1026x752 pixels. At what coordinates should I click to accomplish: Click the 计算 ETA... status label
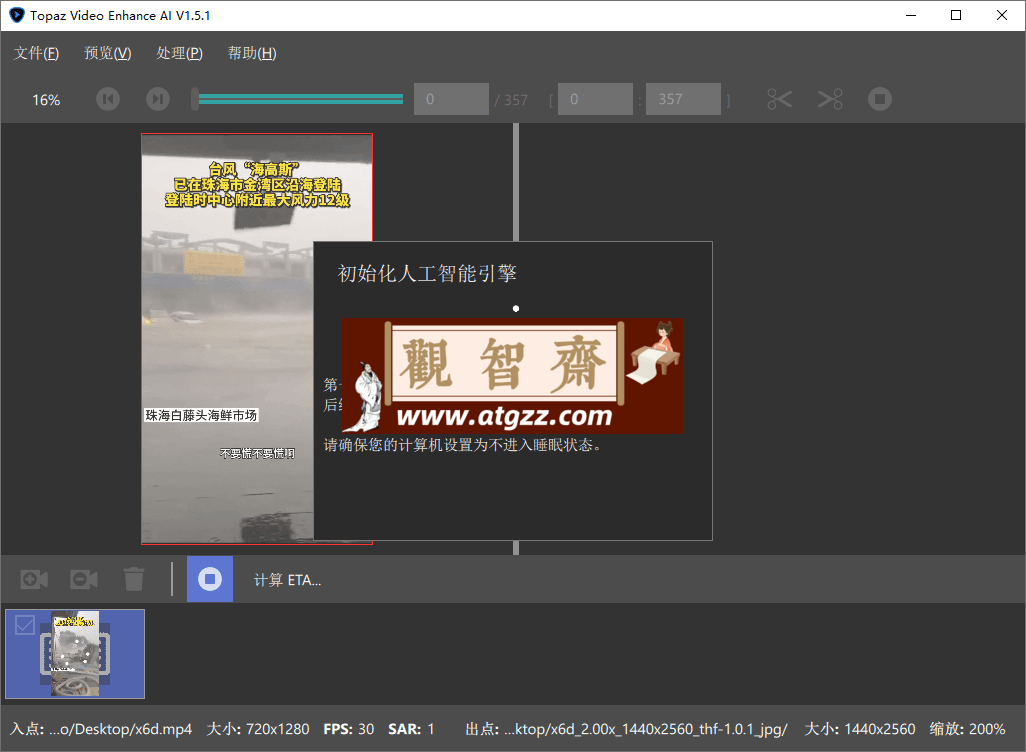(x=287, y=580)
